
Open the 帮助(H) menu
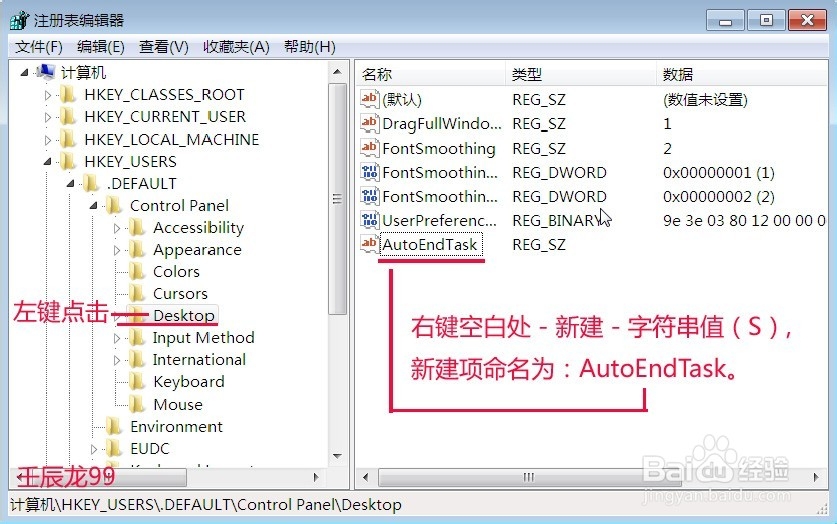[310, 47]
